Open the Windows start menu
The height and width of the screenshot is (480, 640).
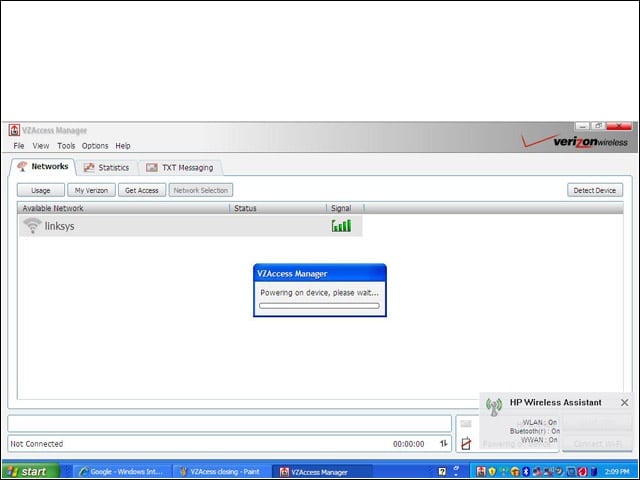point(31,471)
